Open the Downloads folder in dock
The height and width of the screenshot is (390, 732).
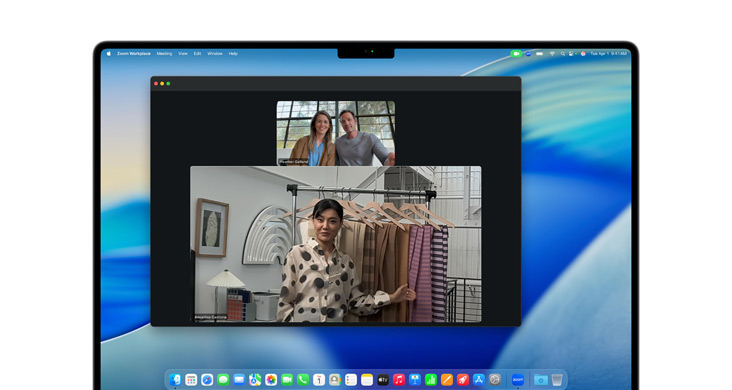point(541,380)
